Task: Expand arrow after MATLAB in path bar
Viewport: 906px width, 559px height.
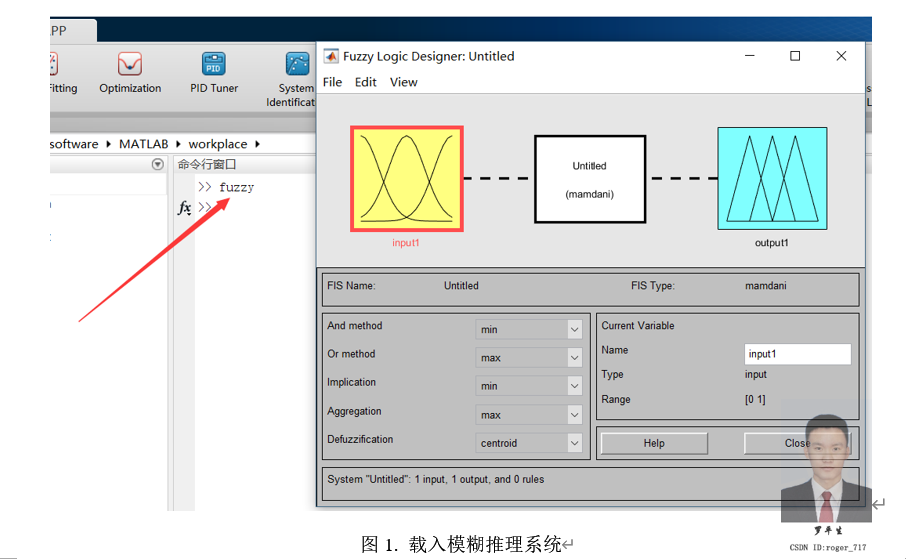Action: pyautogui.click(x=178, y=144)
